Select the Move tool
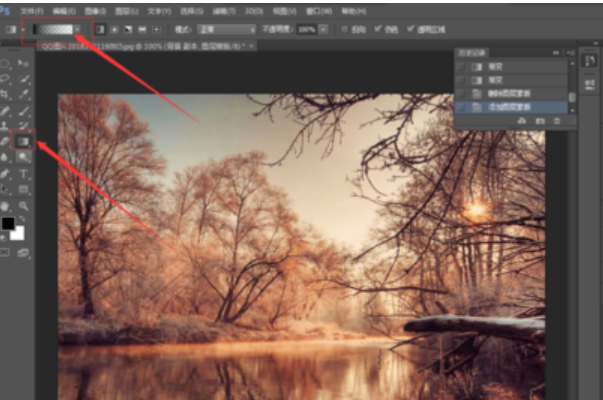 tap(23, 63)
